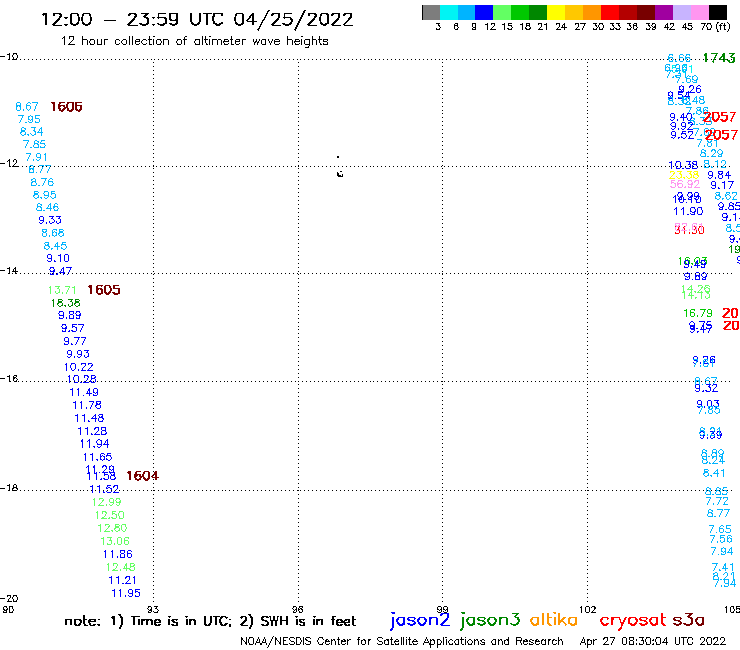Click the 11.94 wave height value
The width and height of the screenshot is (740, 650).
[x=94, y=444]
